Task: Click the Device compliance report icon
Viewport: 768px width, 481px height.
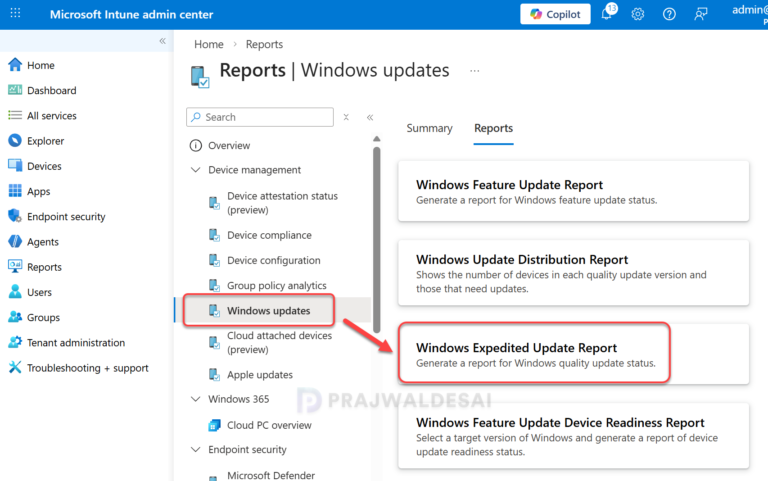Action: pos(214,235)
